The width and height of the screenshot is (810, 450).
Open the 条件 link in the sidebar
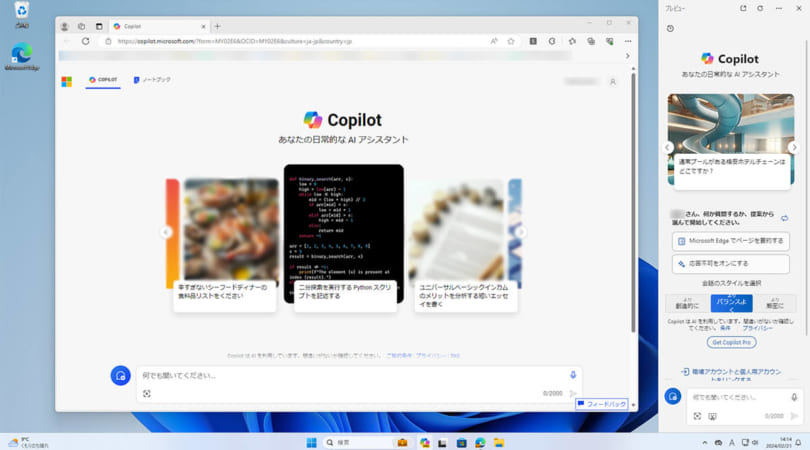(x=725, y=328)
